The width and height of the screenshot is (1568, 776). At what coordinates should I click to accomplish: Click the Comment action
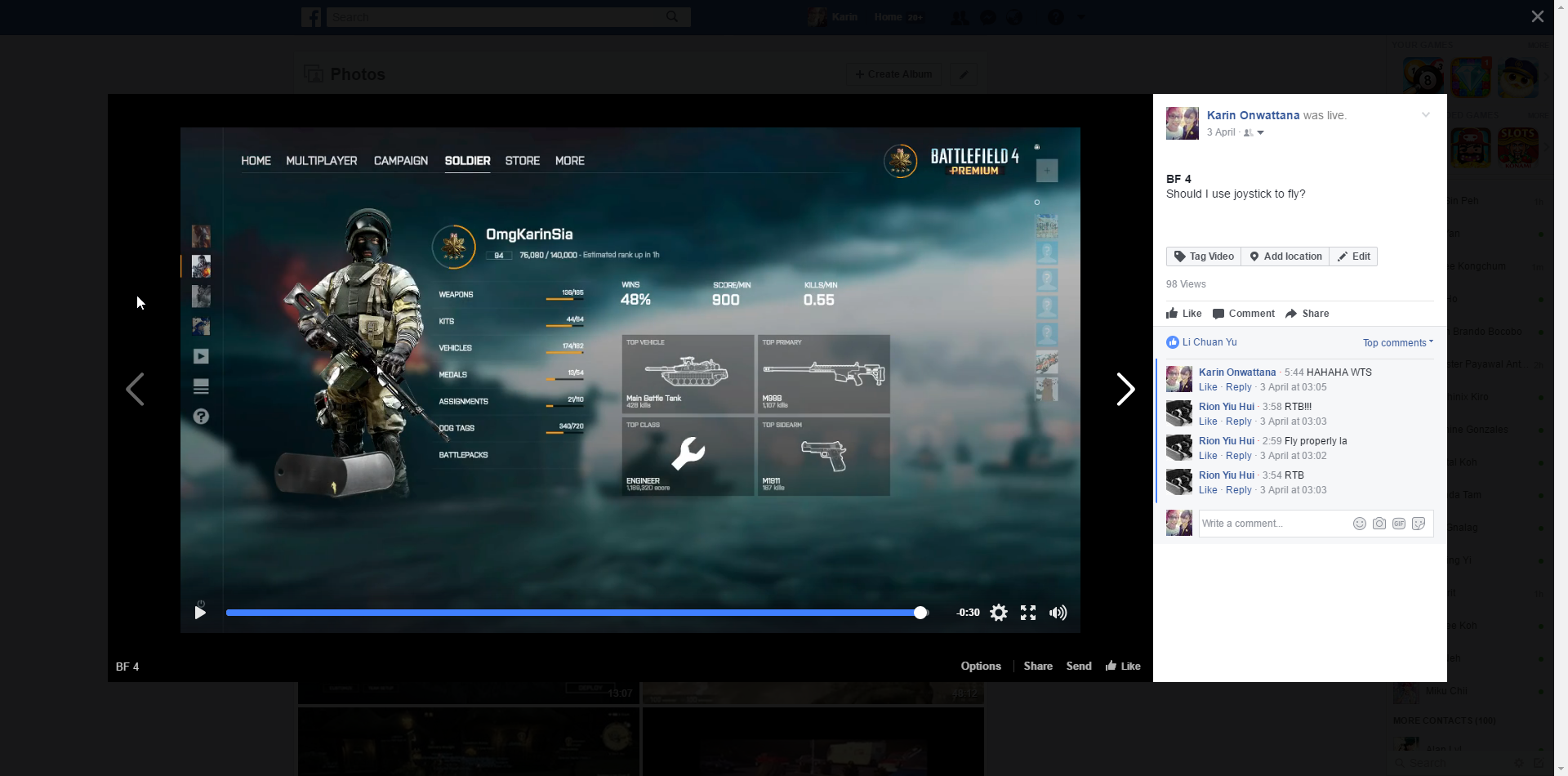(x=1244, y=314)
